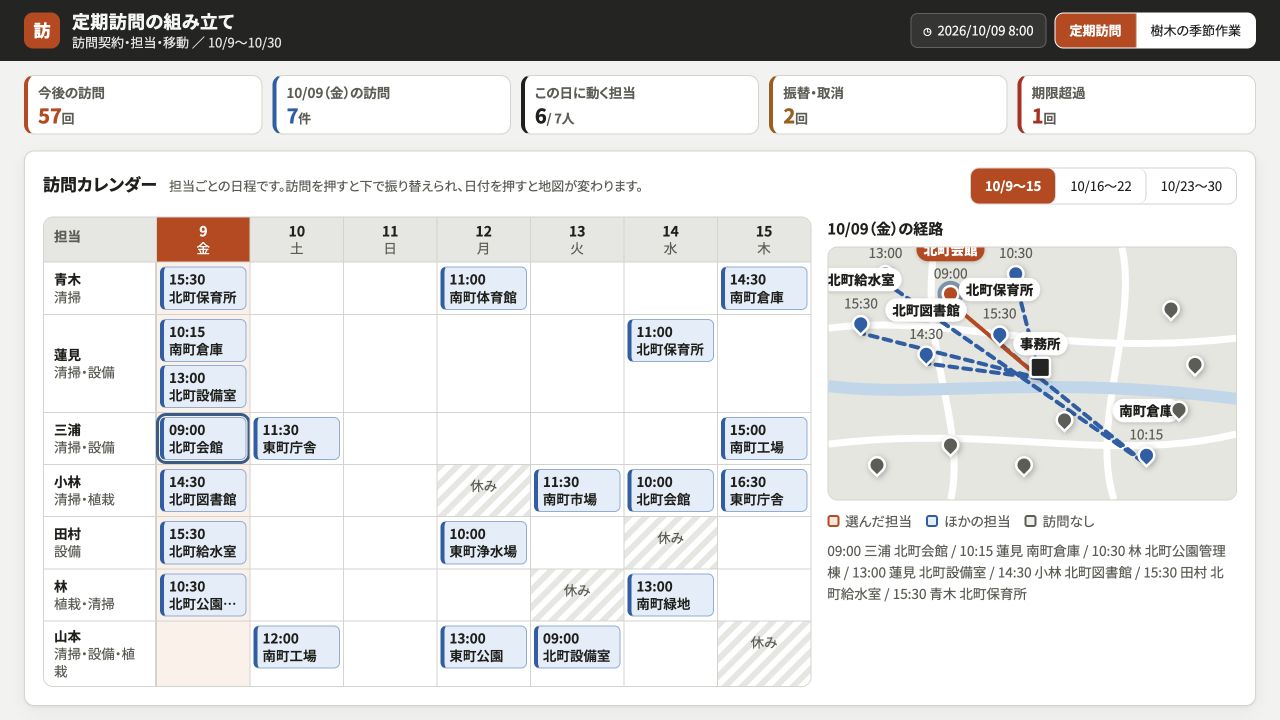Open 田村's 15:30 北町給水室 visit
The height and width of the screenshot is (720, 1280).
[203, 542]
